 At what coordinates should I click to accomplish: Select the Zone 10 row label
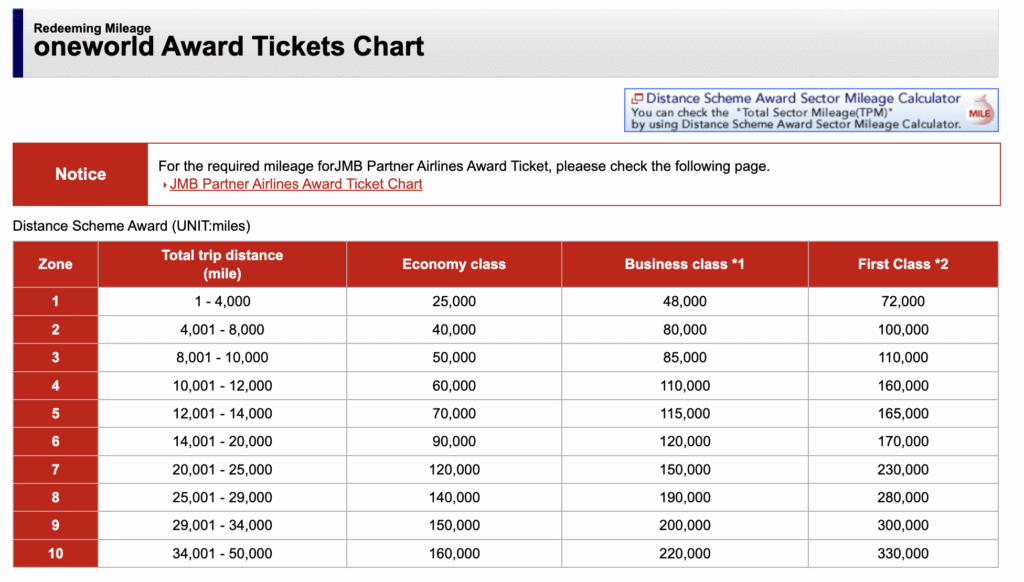54,553
